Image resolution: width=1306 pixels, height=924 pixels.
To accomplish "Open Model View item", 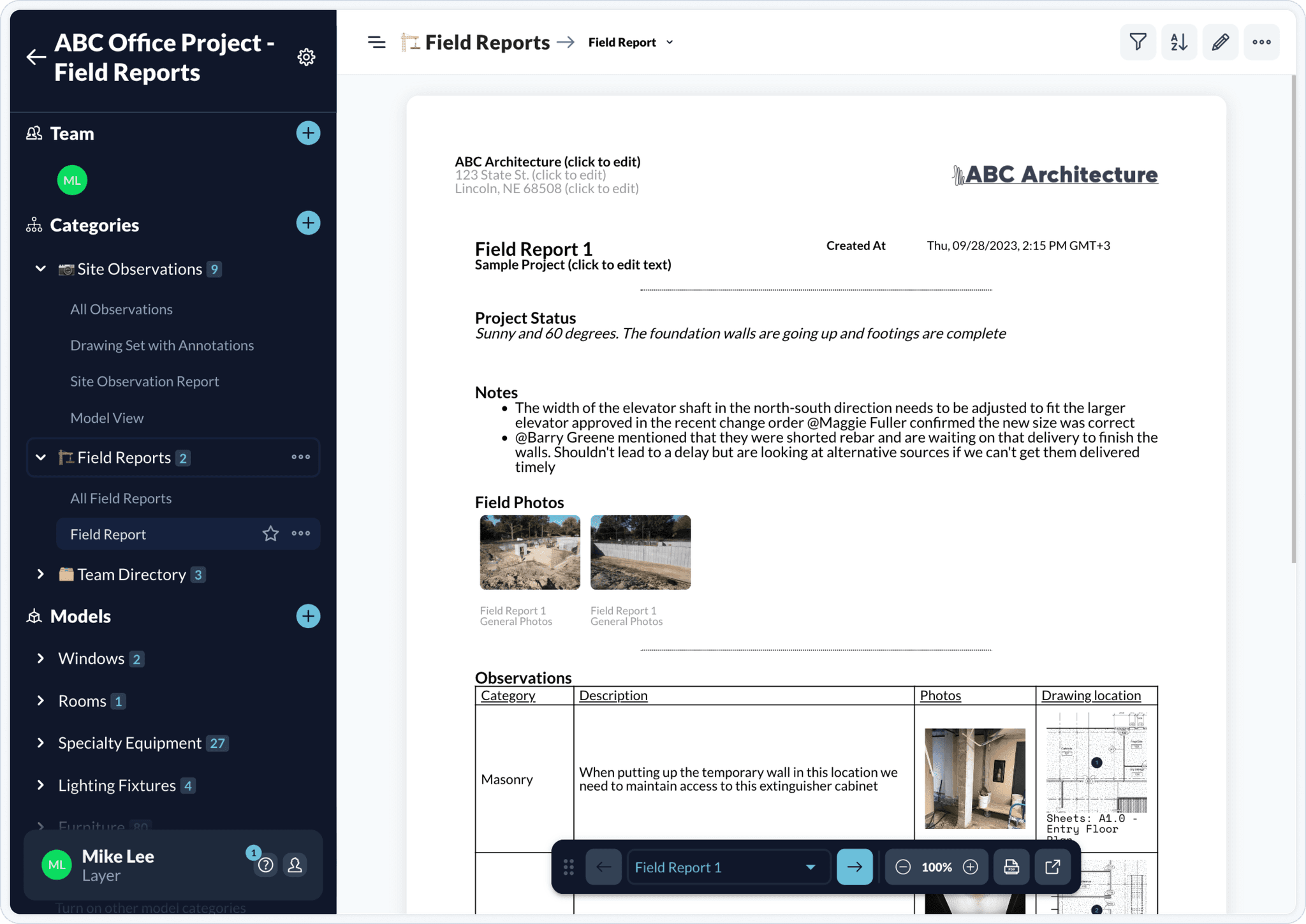I will 107,418.
